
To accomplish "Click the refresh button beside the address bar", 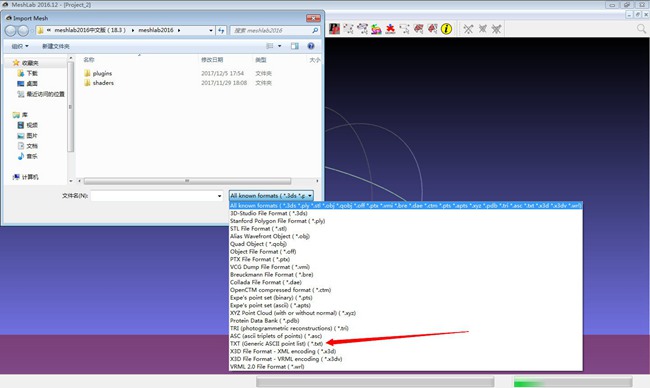I will pos(221,30).
